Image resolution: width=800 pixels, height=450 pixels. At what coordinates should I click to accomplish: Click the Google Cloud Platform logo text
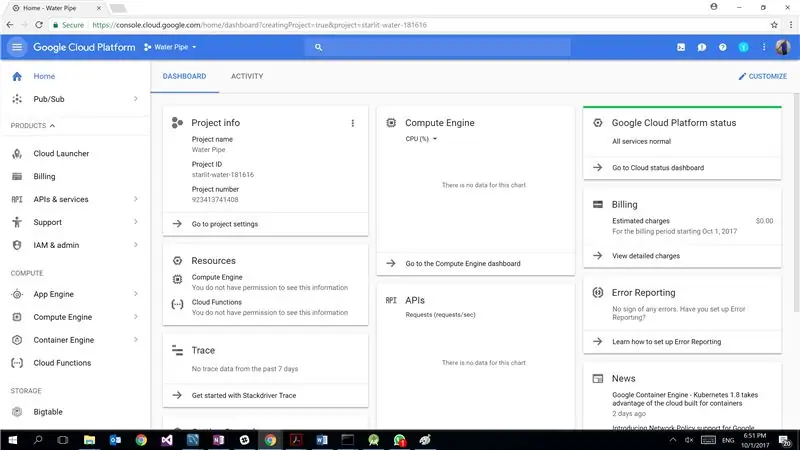pyautogui.click(x=84, y=47)
